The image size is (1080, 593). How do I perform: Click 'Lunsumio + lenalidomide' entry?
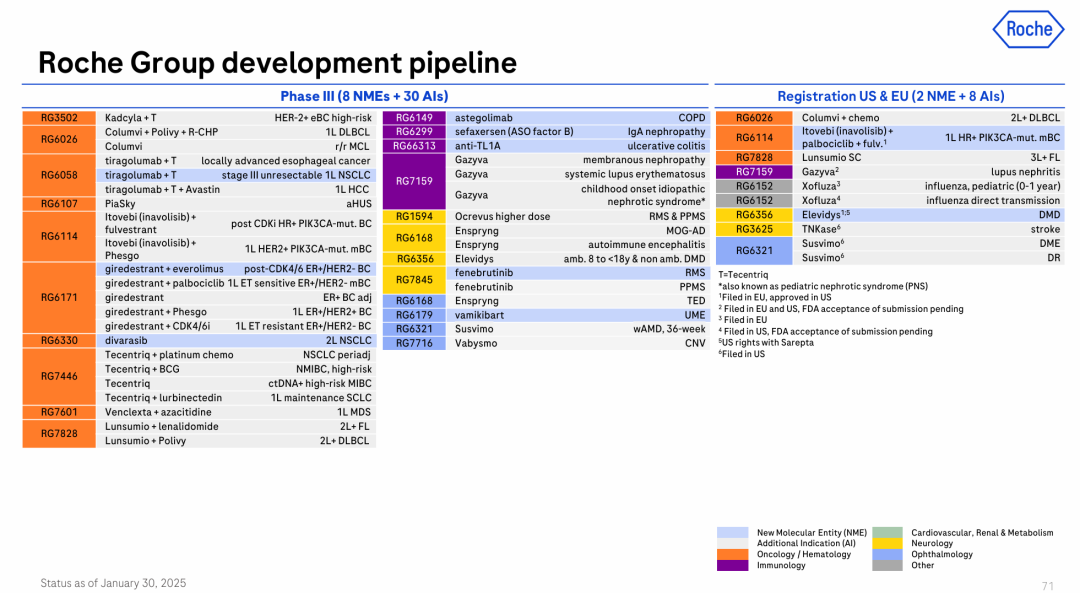(x=162, y=426)
